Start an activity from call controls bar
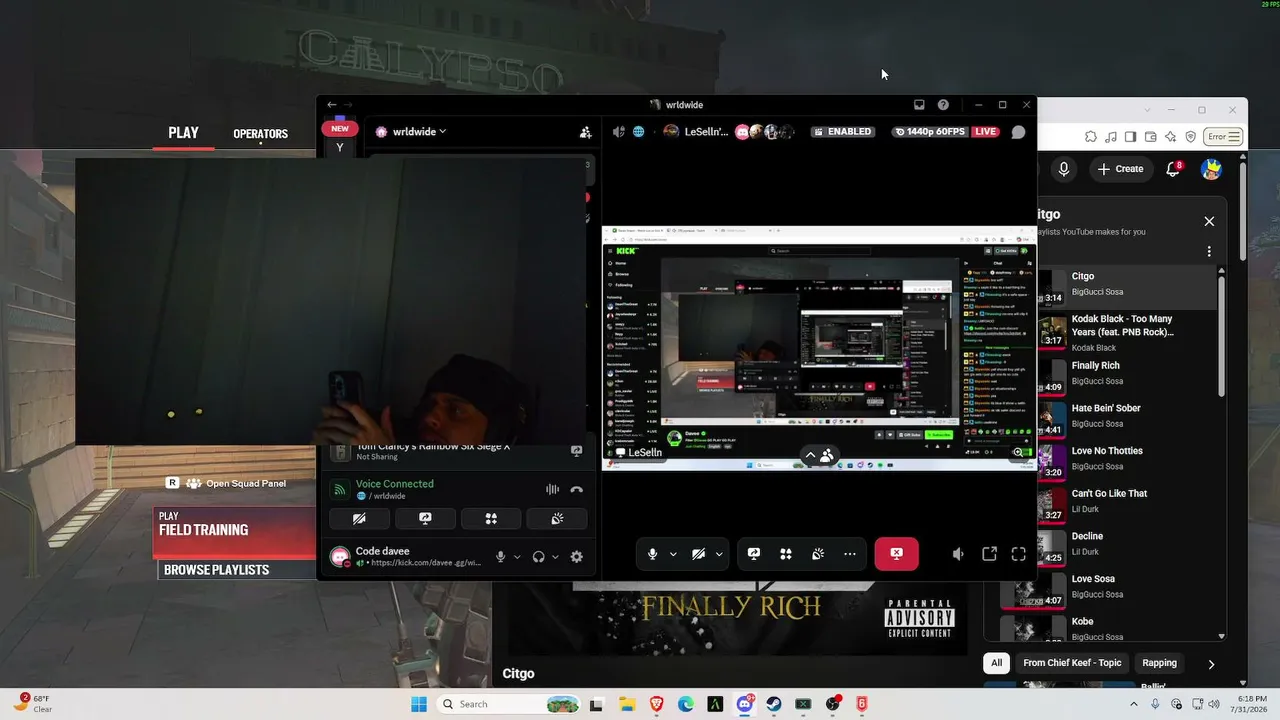Viewport: 1280px width, 720px height. [x=786, y=554]
